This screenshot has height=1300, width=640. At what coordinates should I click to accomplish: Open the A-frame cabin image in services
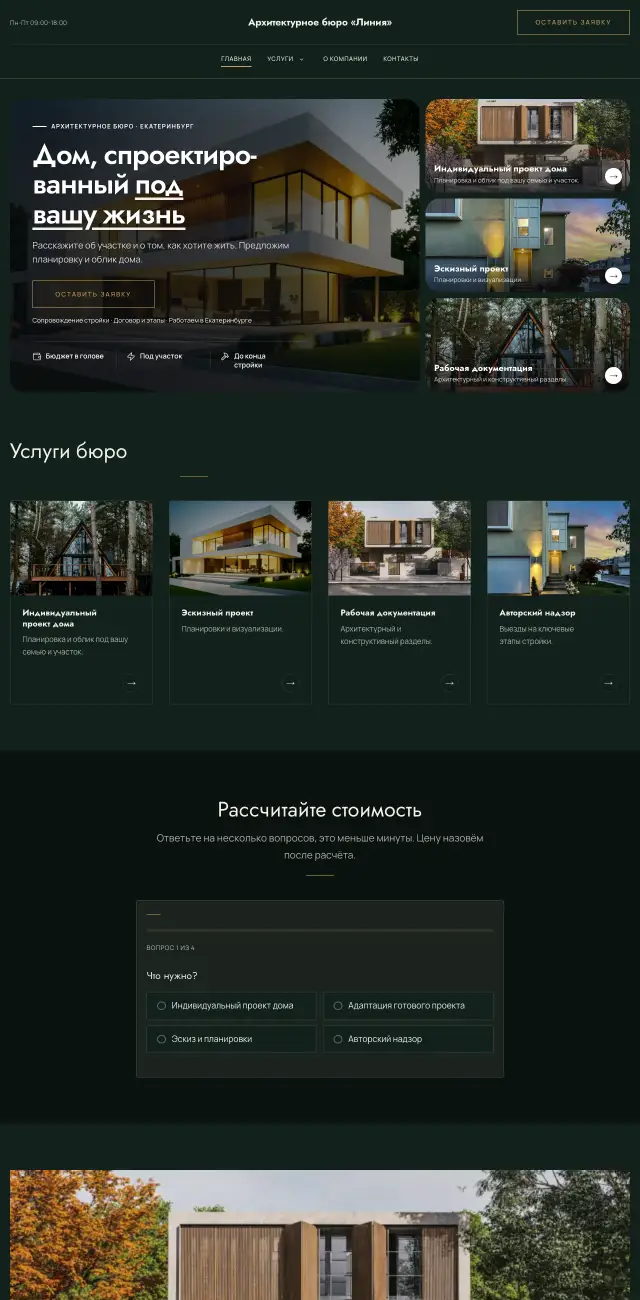coord(82,548)
